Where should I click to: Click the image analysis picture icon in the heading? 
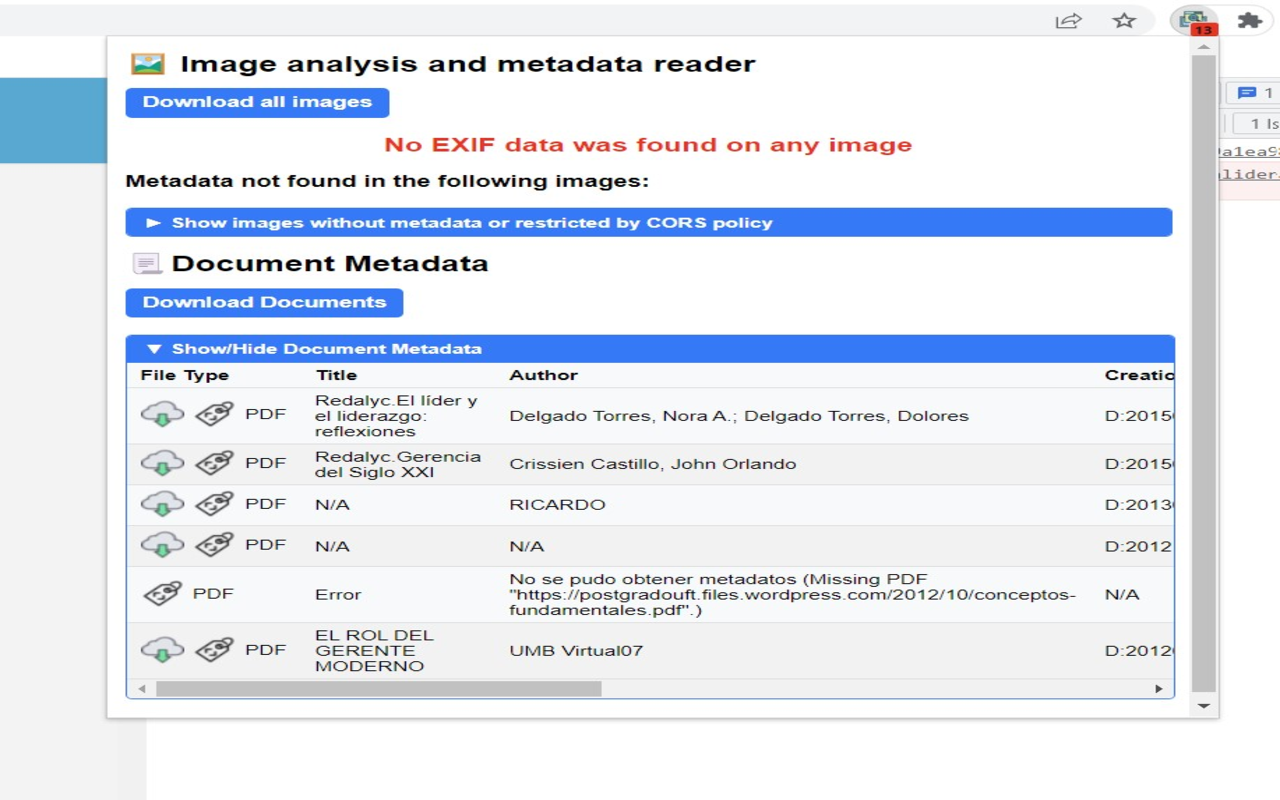pos(148,64)
